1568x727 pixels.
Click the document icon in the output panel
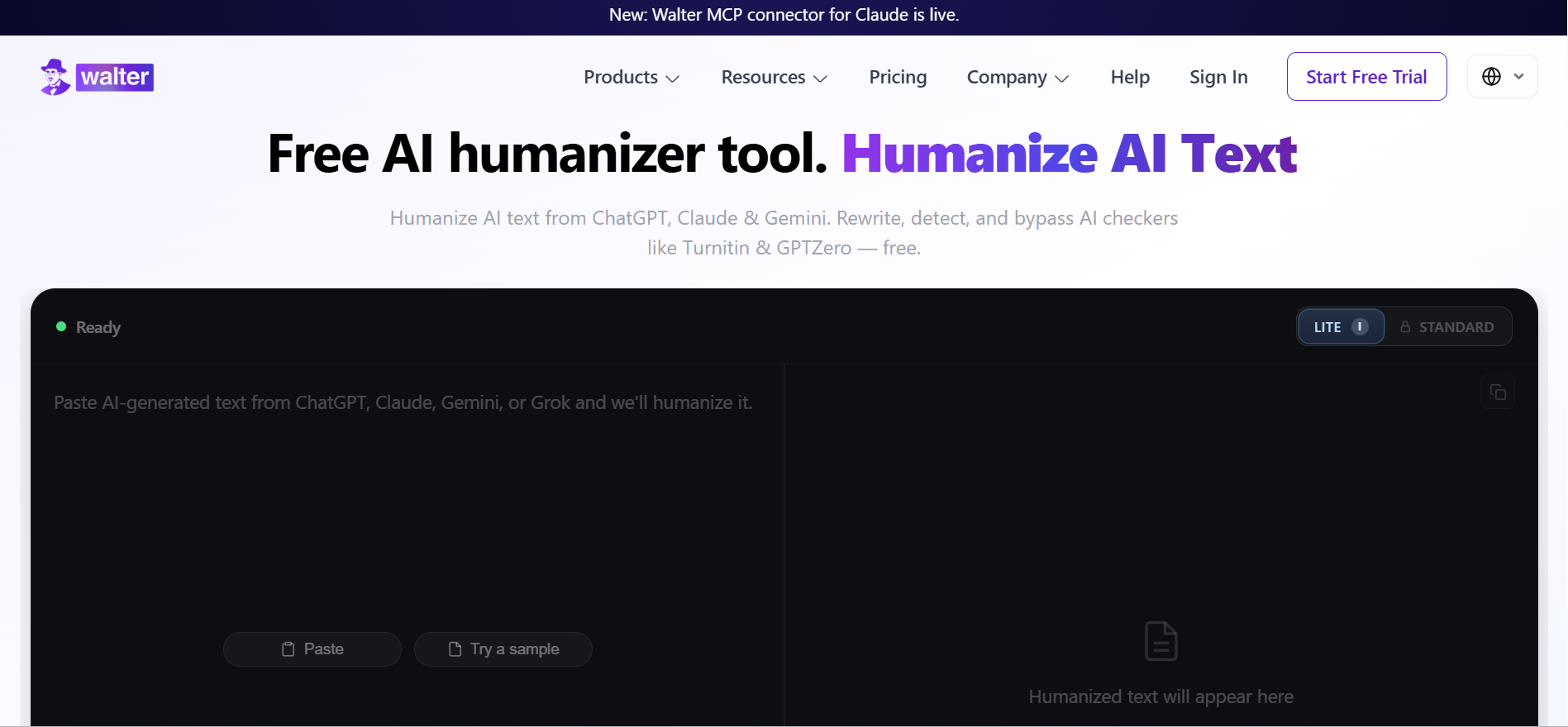pos(1161,641)
